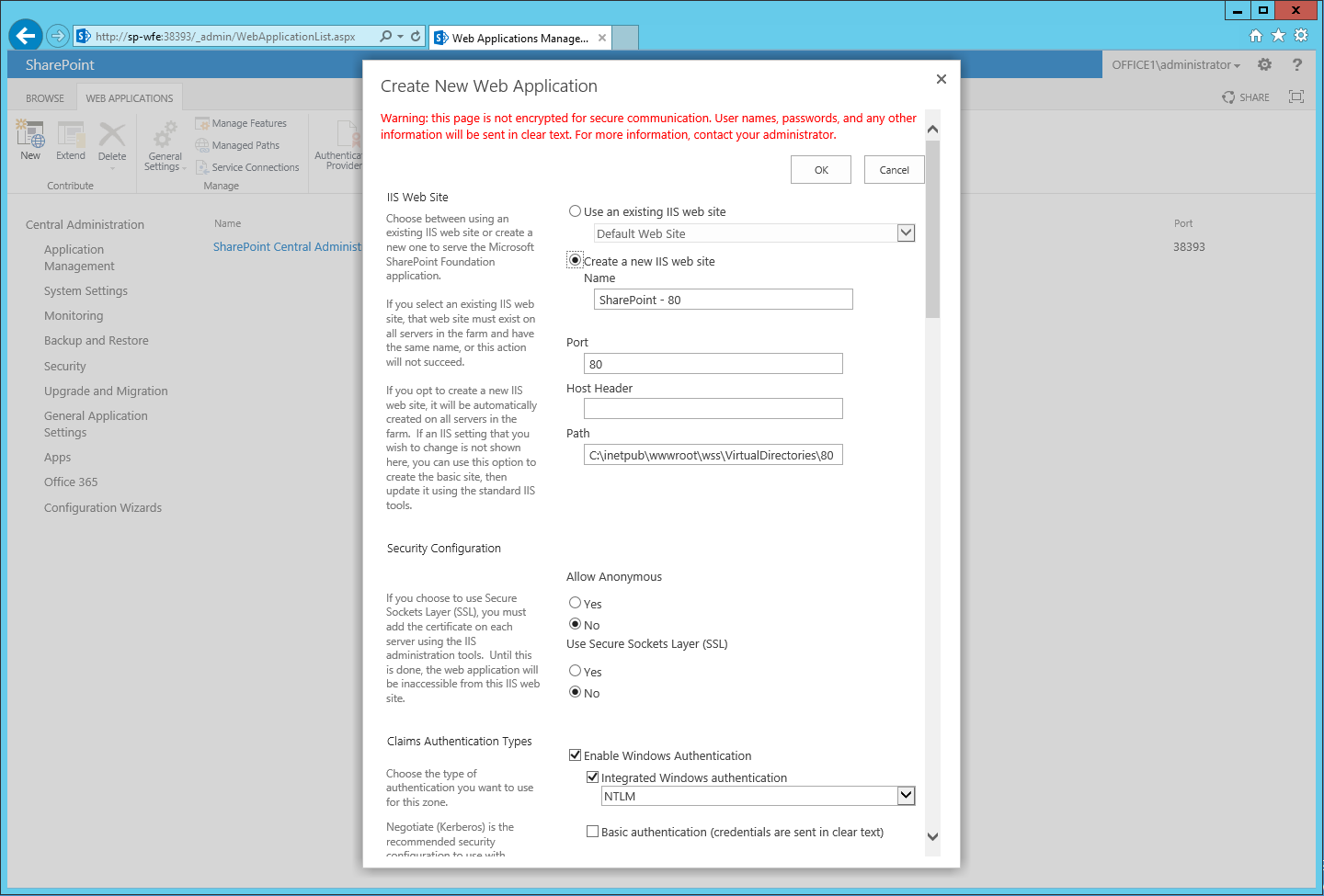Select Yes for Use Secure Sockets Layer

click(575, 671)
